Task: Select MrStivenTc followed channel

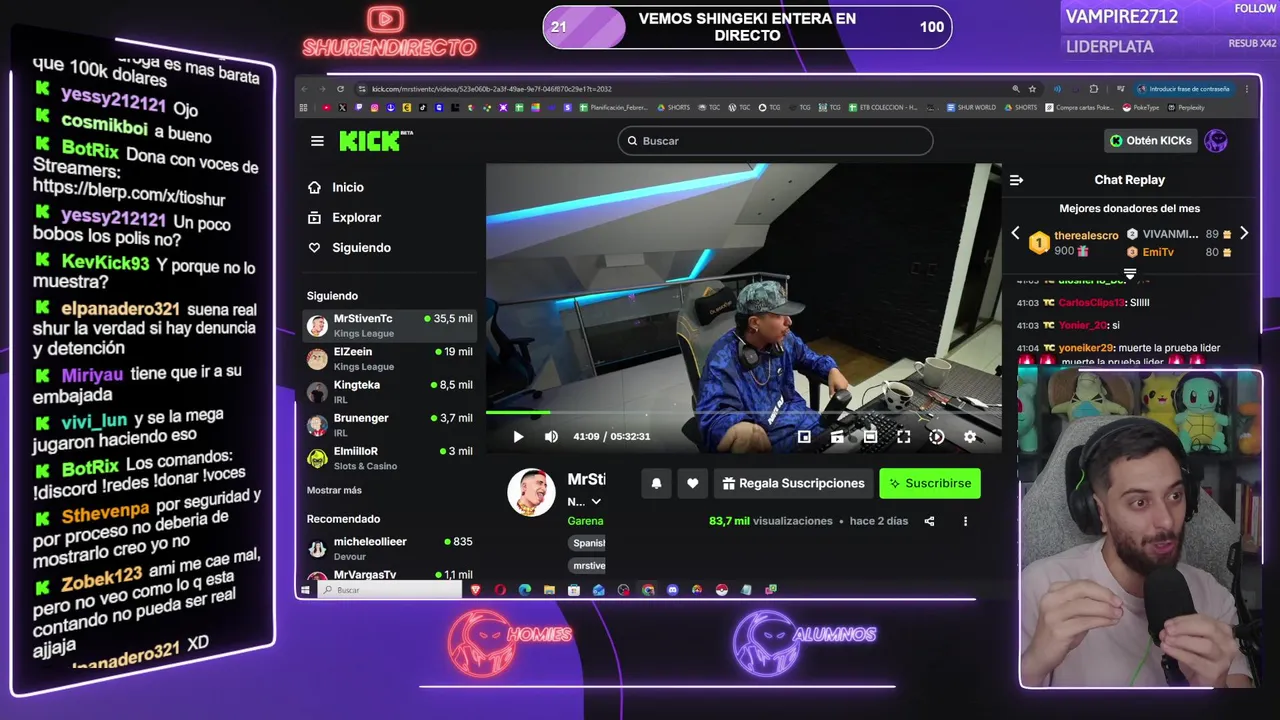Action: pyautogui.click(x=390, y=325)
